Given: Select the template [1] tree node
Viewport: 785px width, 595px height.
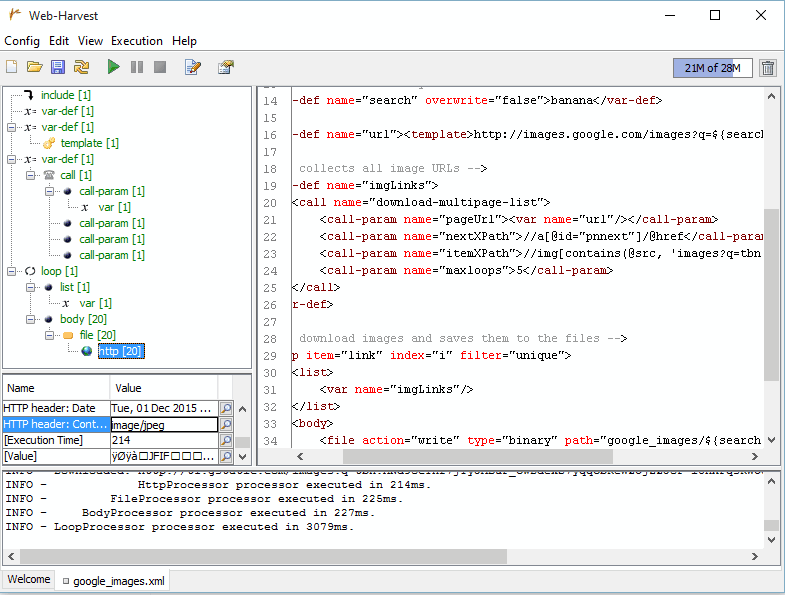Looking at the screenshot, I should [x=90, y=143].
